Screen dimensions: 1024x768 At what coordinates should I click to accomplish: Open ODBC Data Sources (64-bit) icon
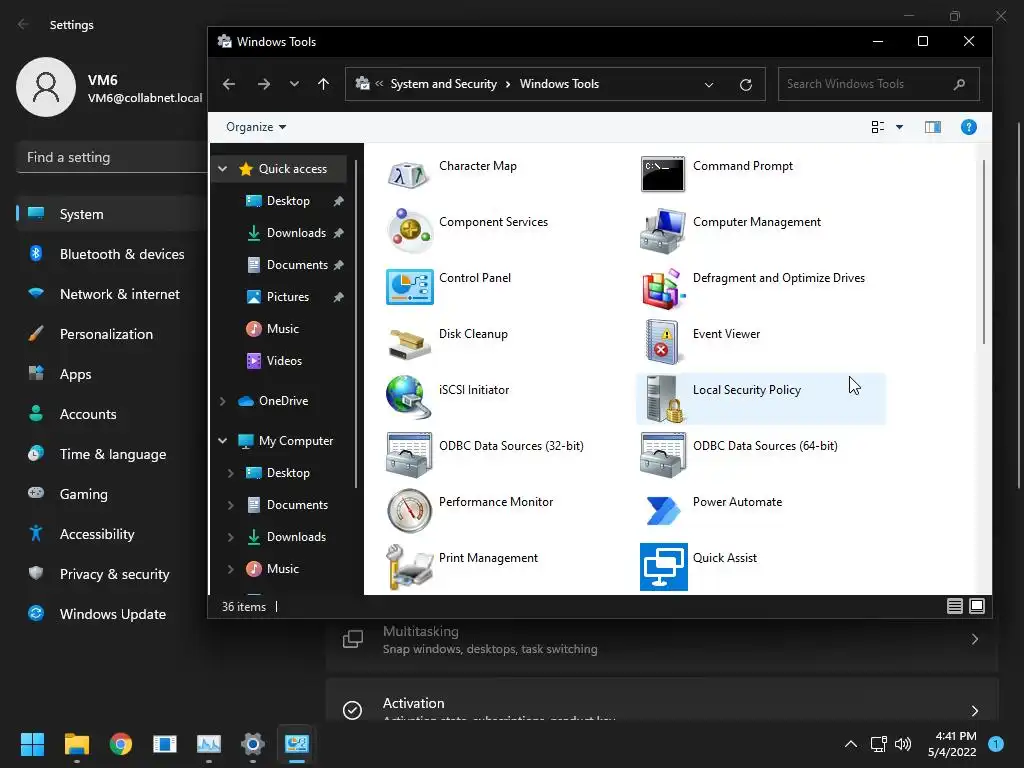(x=663, y=455)
